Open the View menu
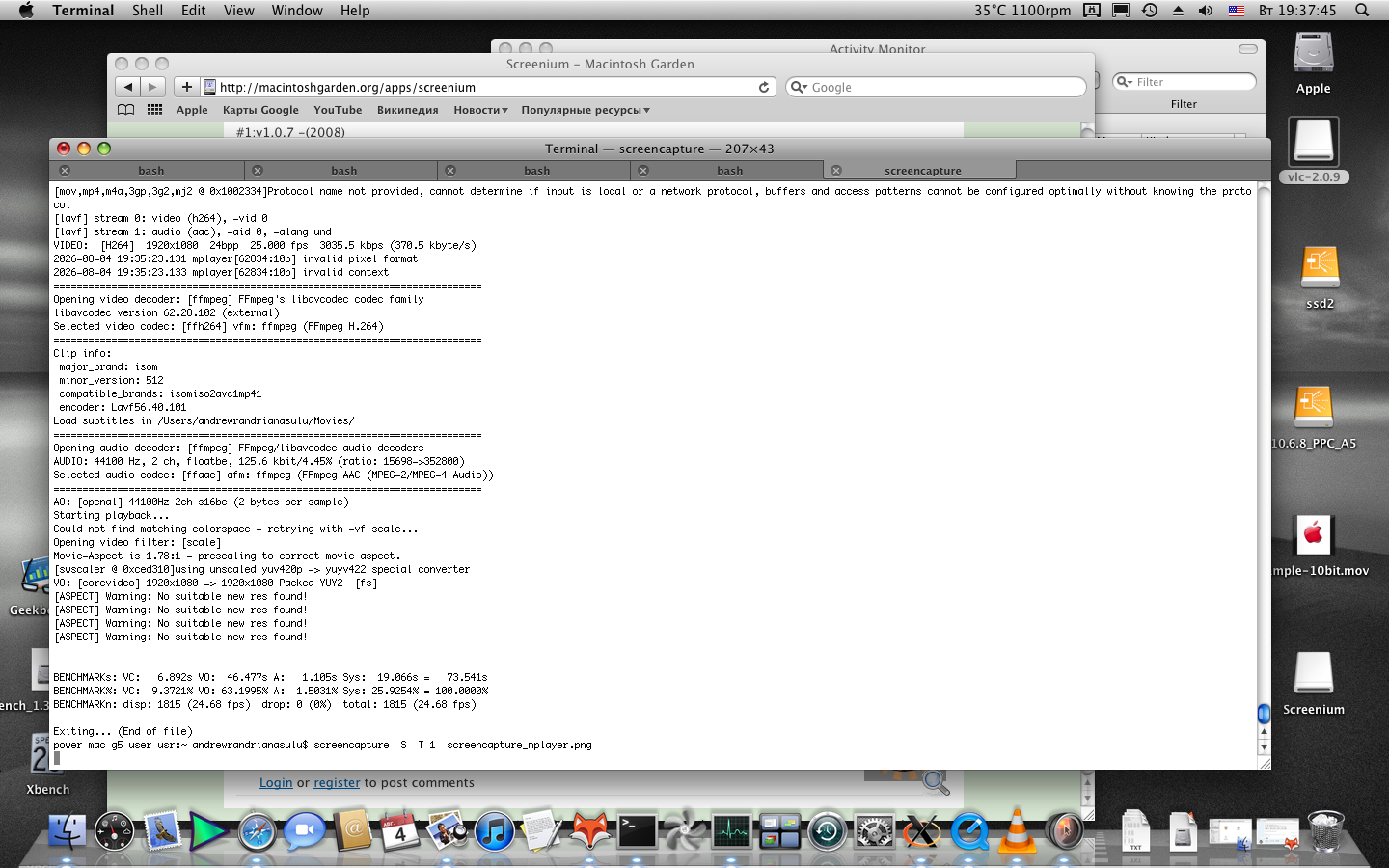 (x=238, y=11)
